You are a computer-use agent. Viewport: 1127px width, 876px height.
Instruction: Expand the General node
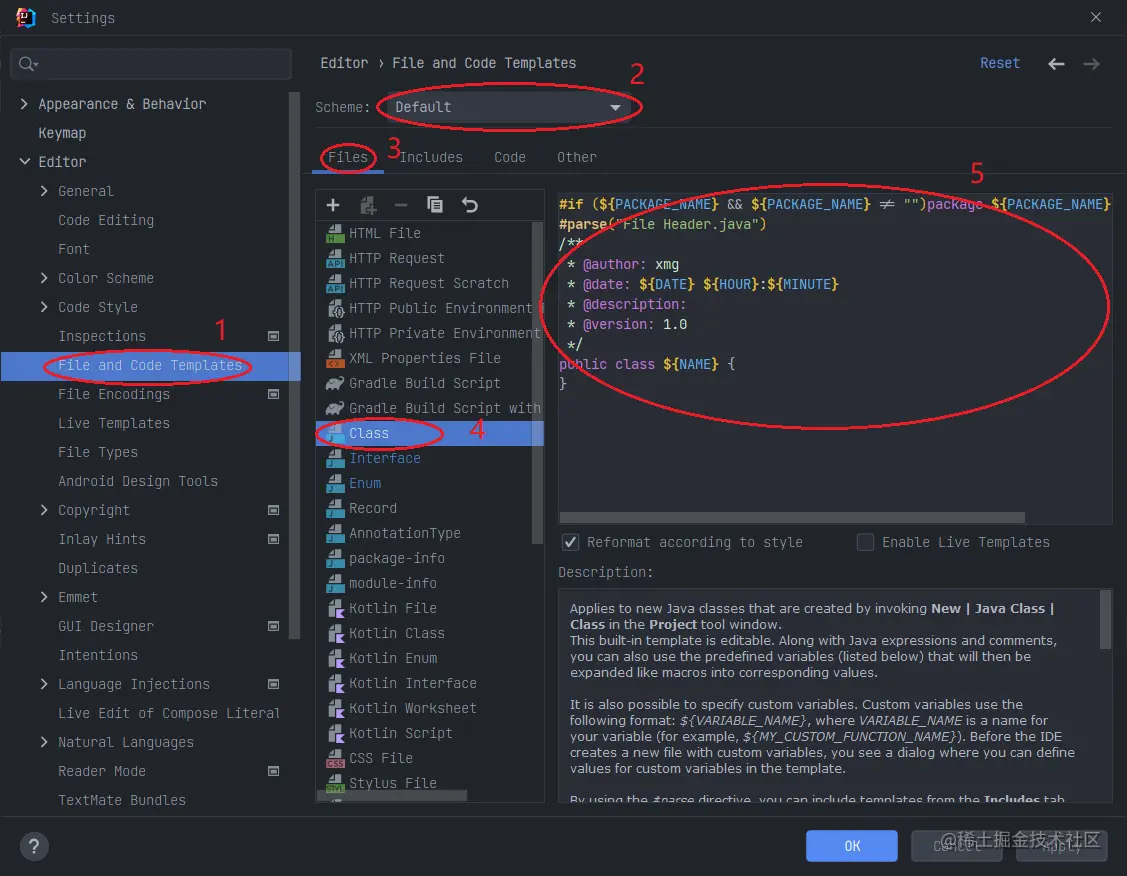(x=44, y=191)
